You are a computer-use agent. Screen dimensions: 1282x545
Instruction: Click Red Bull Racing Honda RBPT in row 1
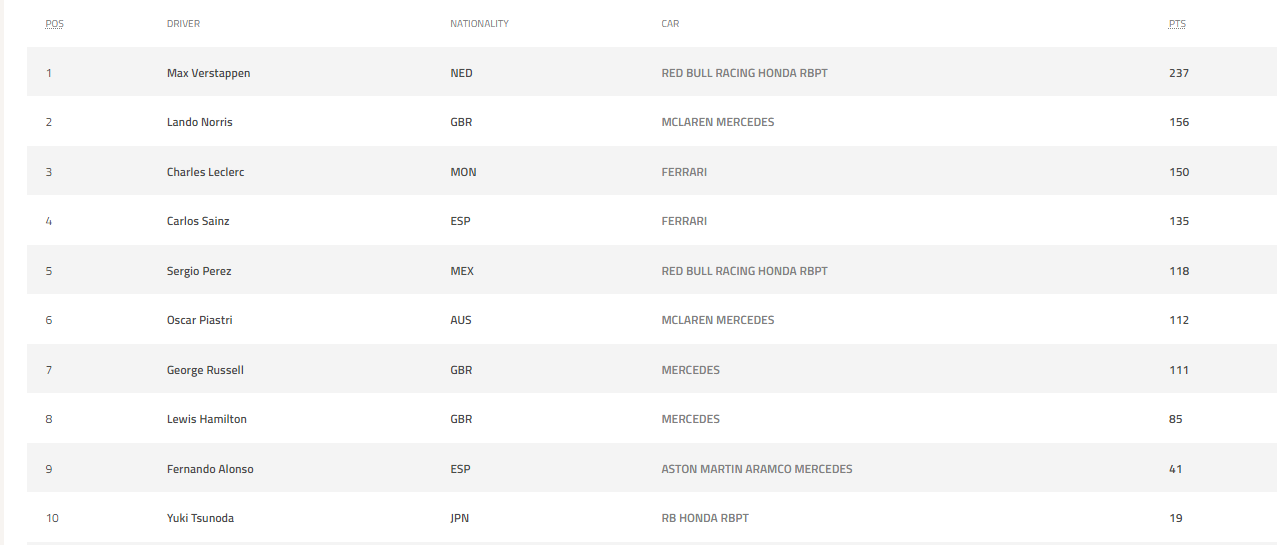pyautogui.click(x=744, y=73)
